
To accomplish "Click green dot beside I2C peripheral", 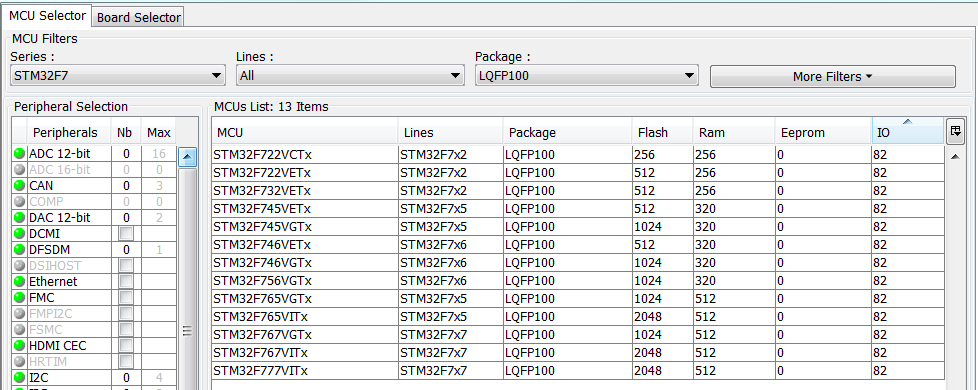I will [x=19, y=378].
